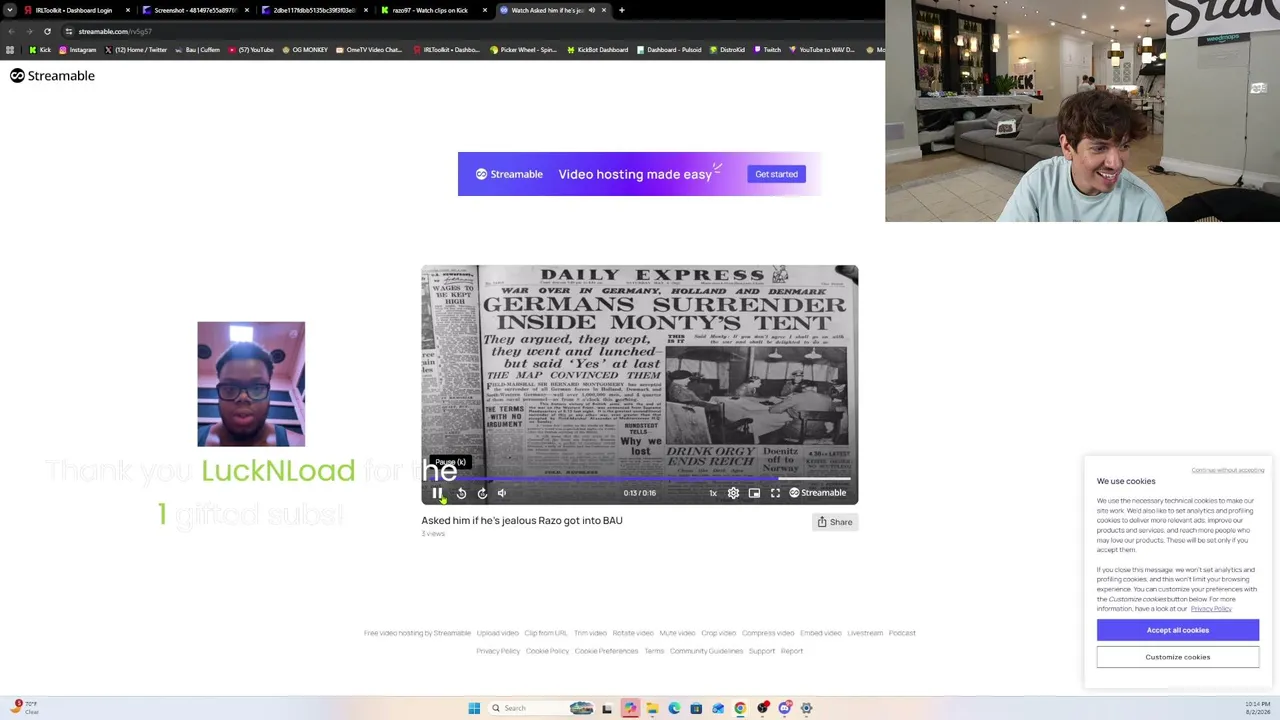This screenshot has width=1280, height=720.
Task: Enter fullscreen on the video player
Action: coord(775,493)
